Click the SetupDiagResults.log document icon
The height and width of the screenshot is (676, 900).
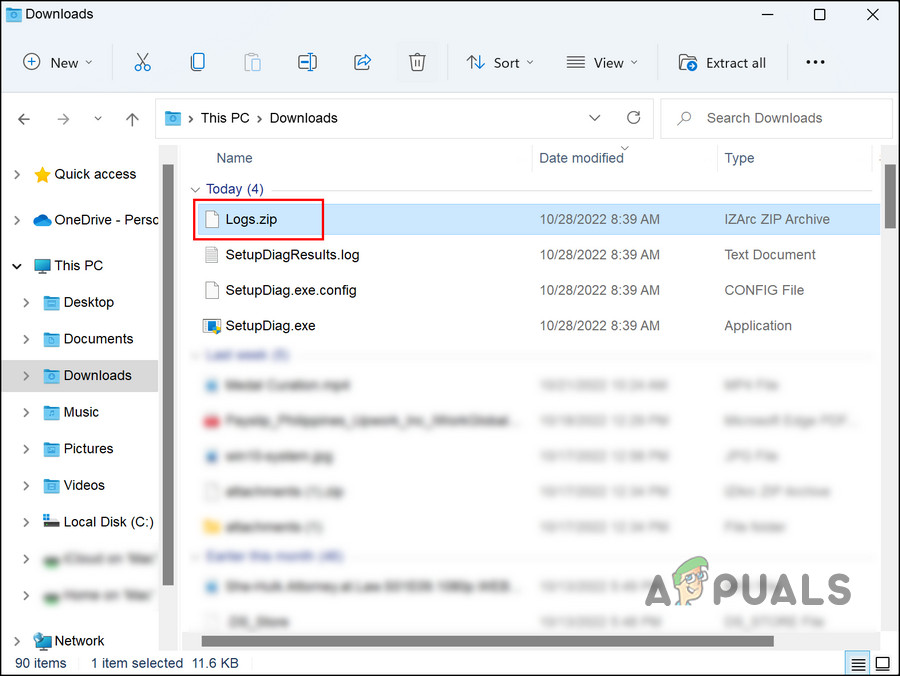pyautogui.click(x=212, y=255)
